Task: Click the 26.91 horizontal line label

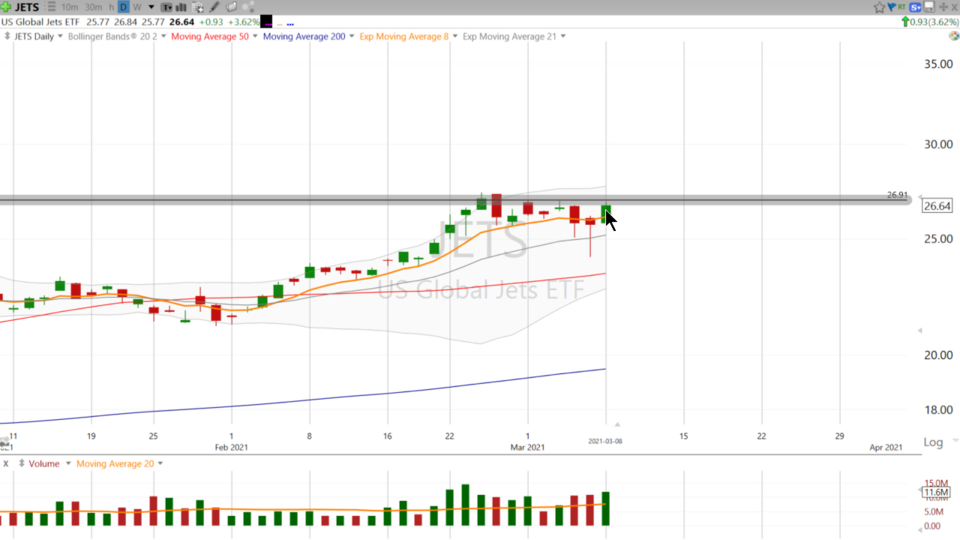Action: pos(897,195)
